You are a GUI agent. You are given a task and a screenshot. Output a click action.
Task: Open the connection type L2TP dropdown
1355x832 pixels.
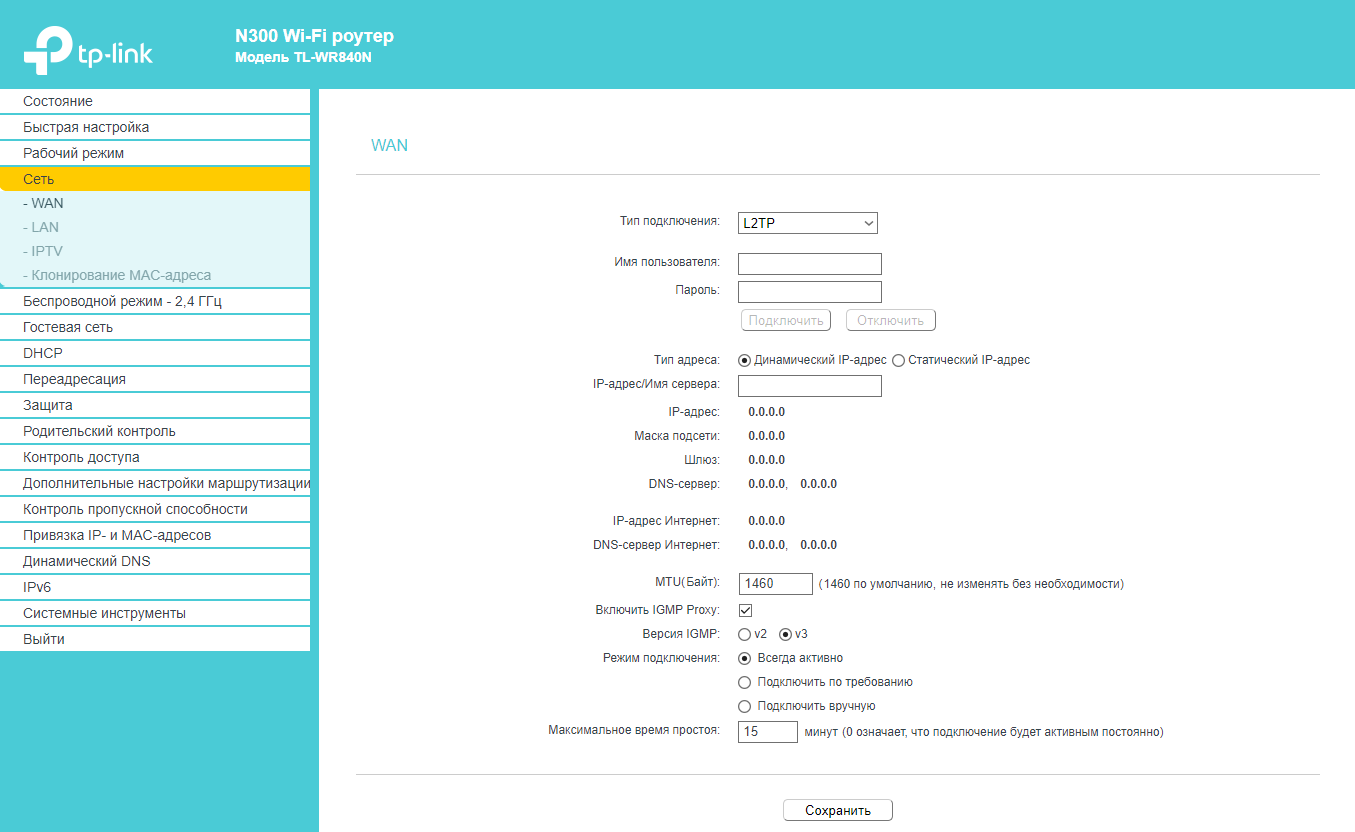point(808,223)
